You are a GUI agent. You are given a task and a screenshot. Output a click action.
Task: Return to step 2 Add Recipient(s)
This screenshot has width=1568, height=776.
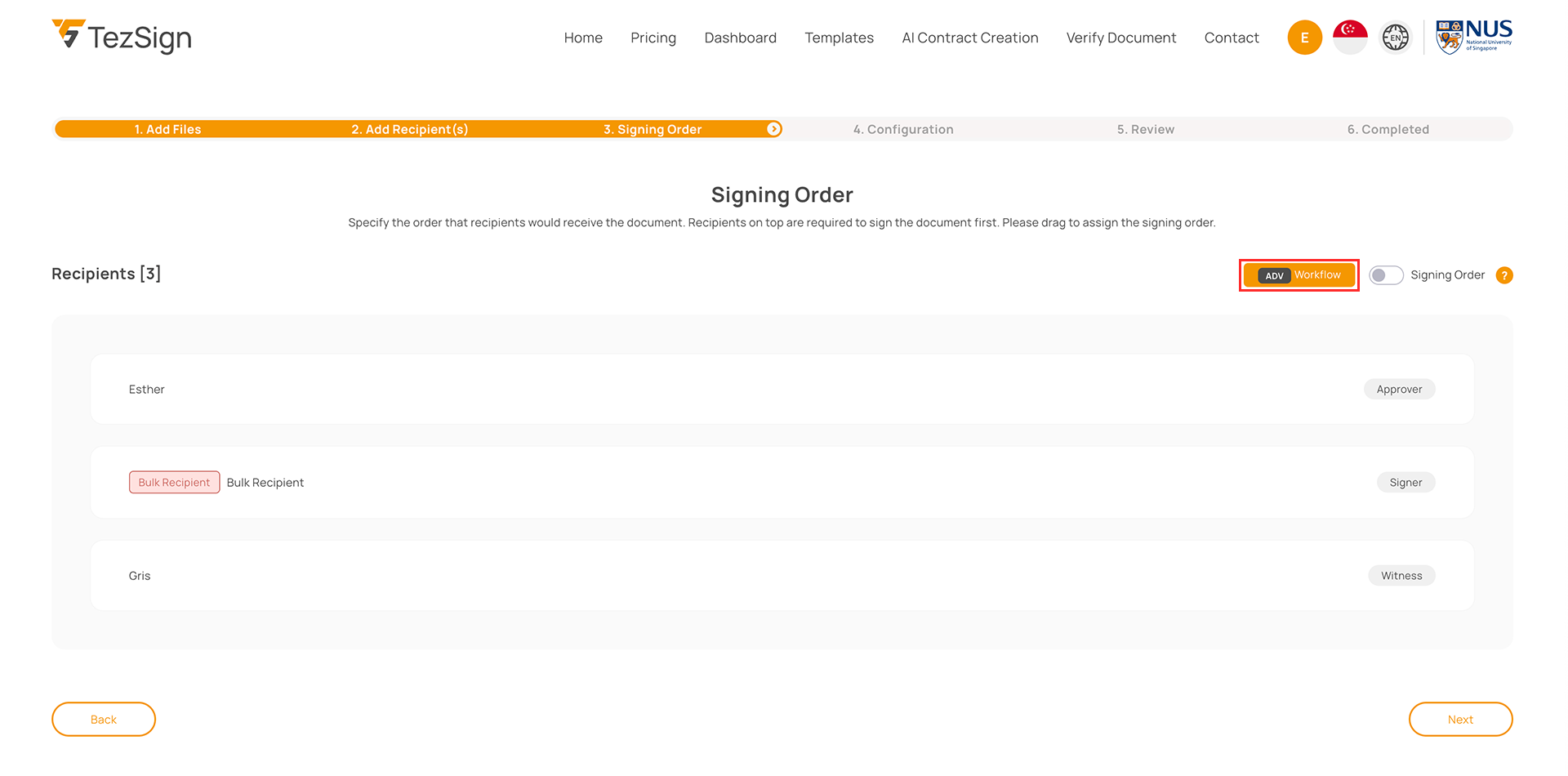click(409, 129)
